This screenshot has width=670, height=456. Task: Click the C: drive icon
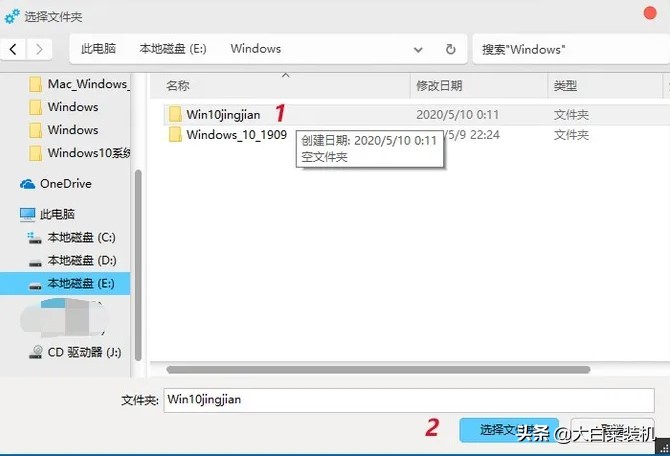click(34, 238)
